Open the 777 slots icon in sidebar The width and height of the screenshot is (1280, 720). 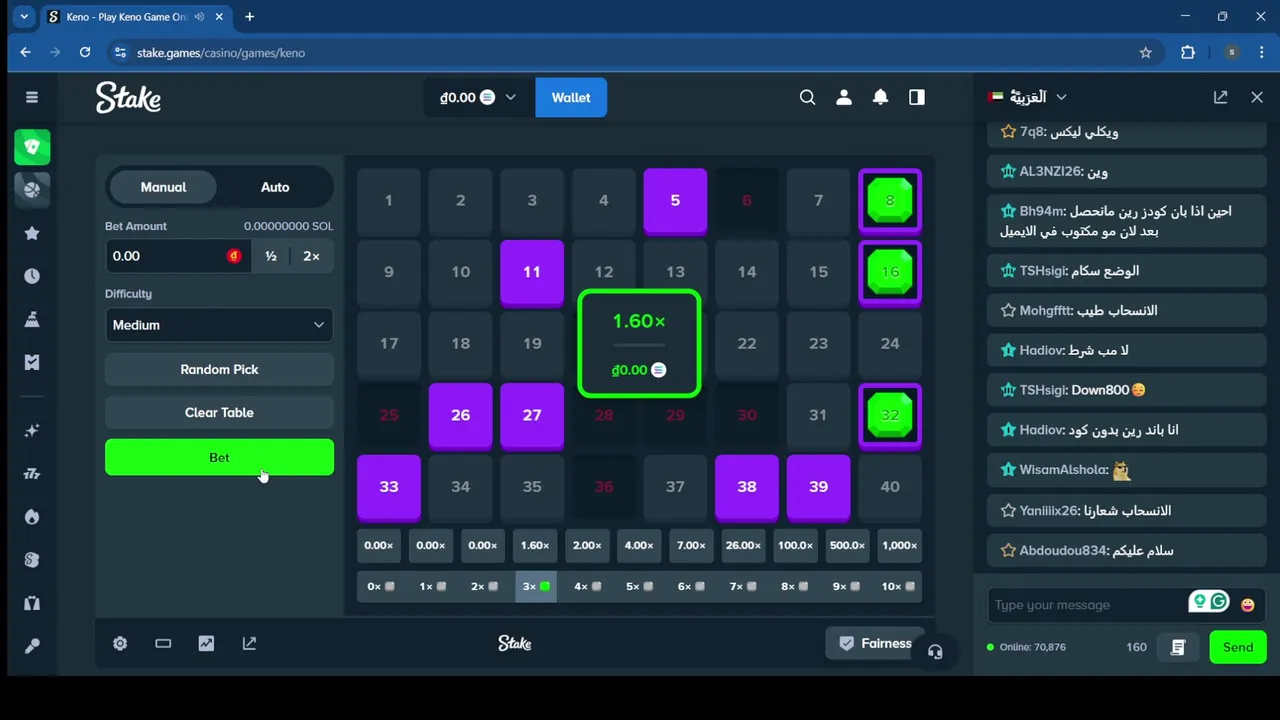pyautogui.click(x=32, y=474)
